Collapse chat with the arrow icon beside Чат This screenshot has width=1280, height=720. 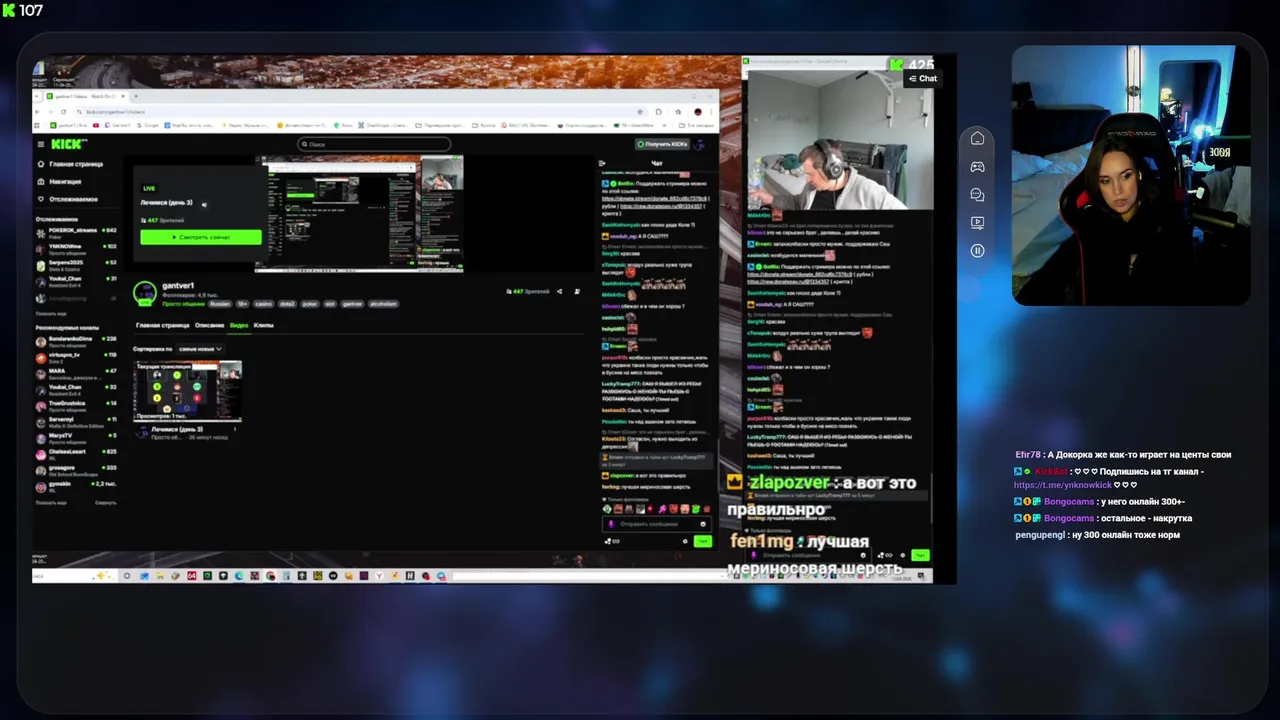[601, 163]
